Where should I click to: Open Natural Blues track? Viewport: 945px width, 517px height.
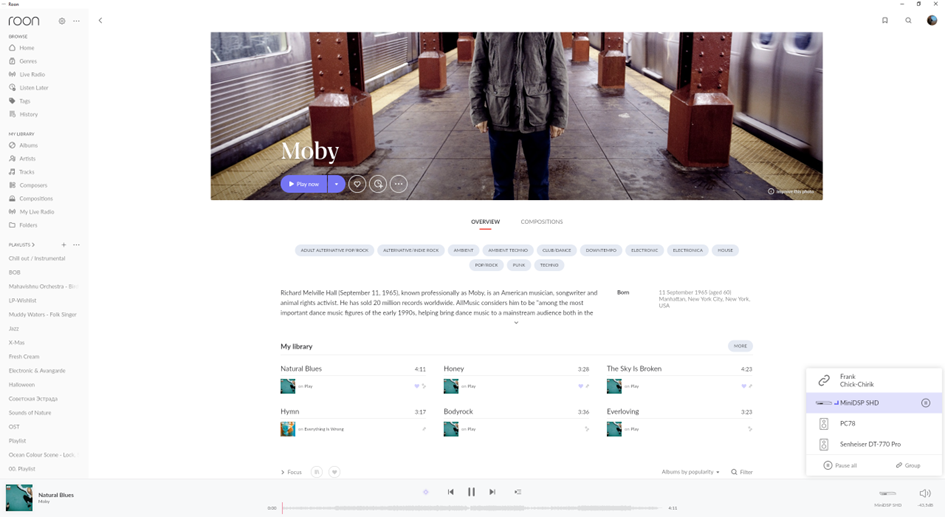click(x=301, y=369)
